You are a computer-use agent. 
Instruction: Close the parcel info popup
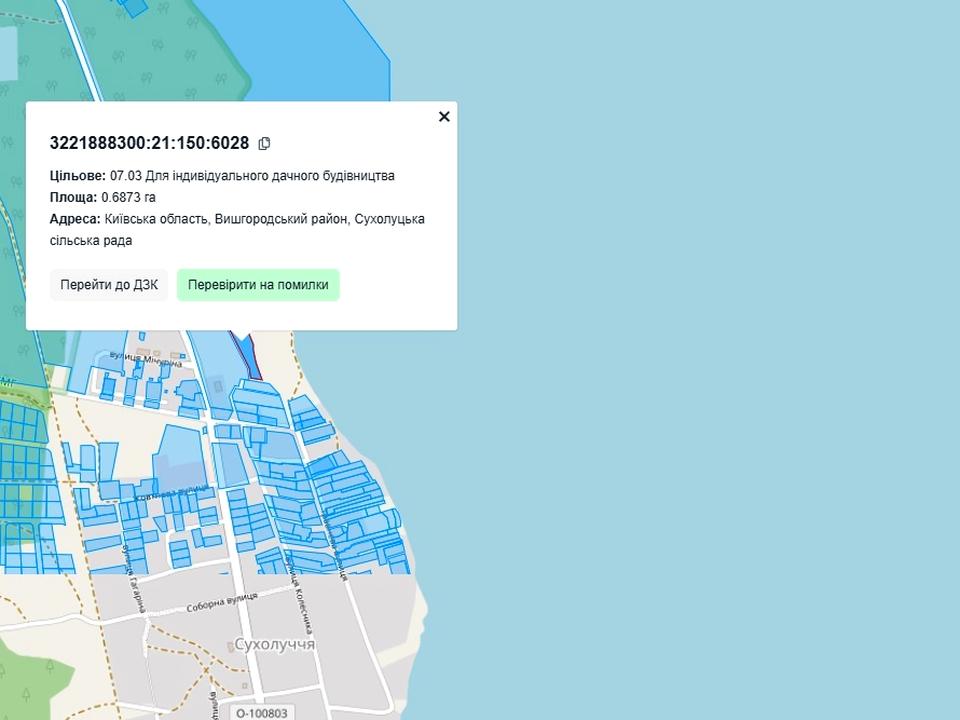[444, 117]
